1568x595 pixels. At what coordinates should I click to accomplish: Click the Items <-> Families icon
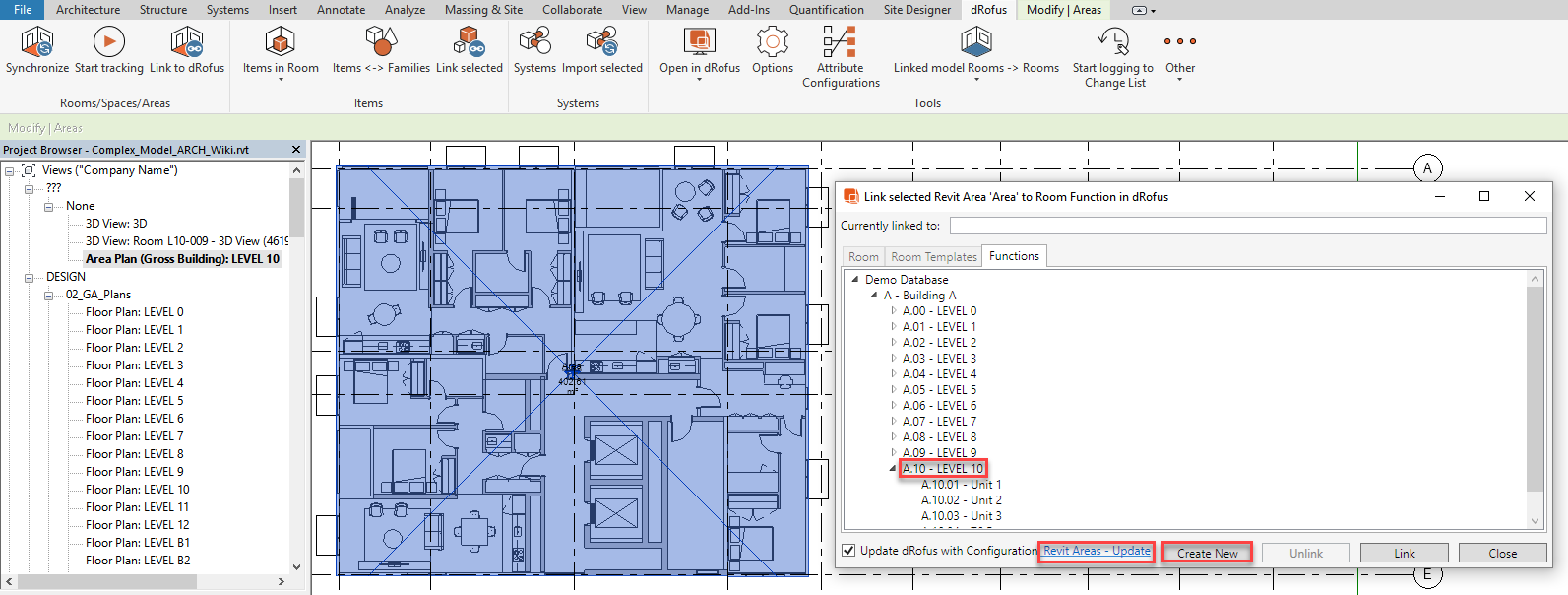381,42
